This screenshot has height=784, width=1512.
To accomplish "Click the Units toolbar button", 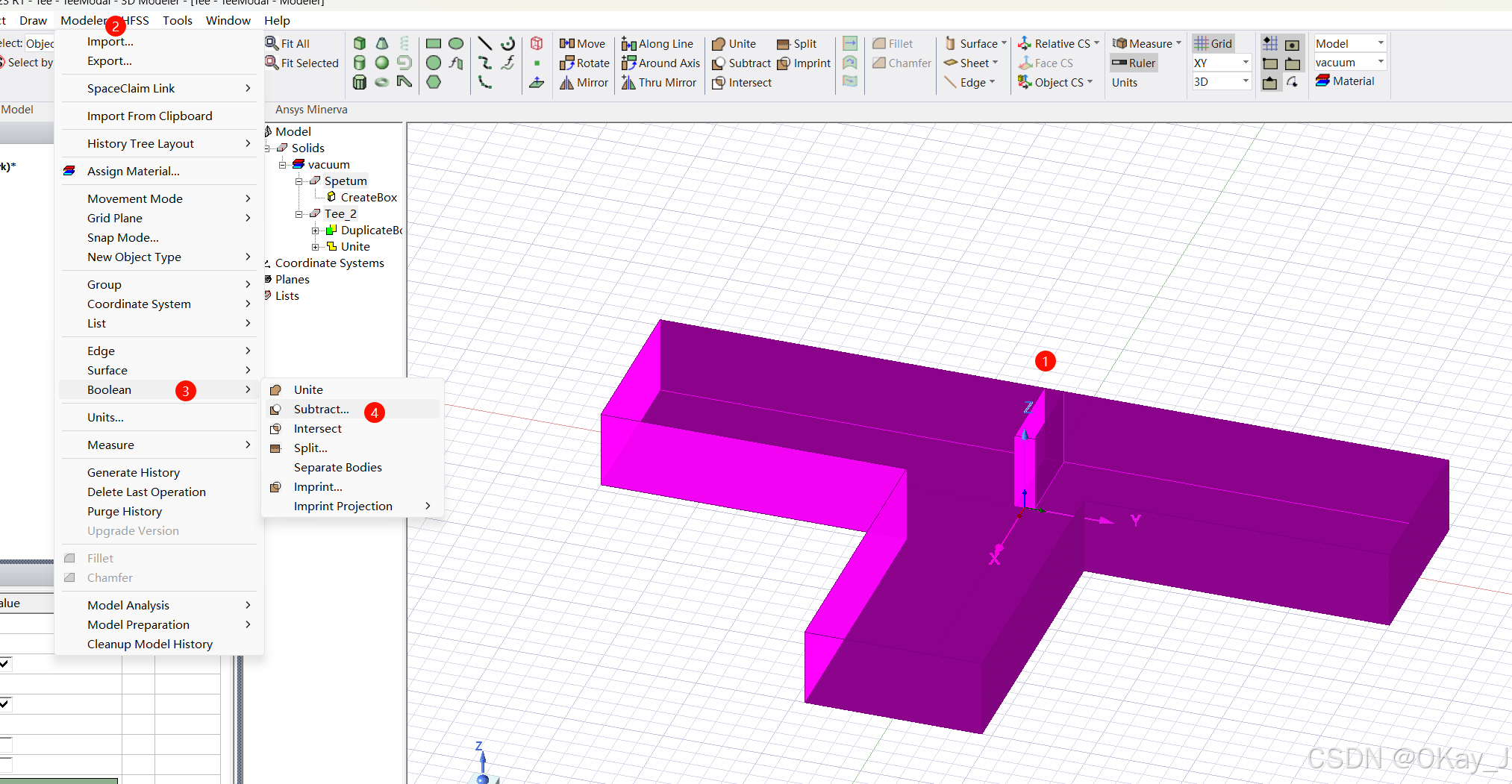I will pyautogui.click(x=1125, y=82).
